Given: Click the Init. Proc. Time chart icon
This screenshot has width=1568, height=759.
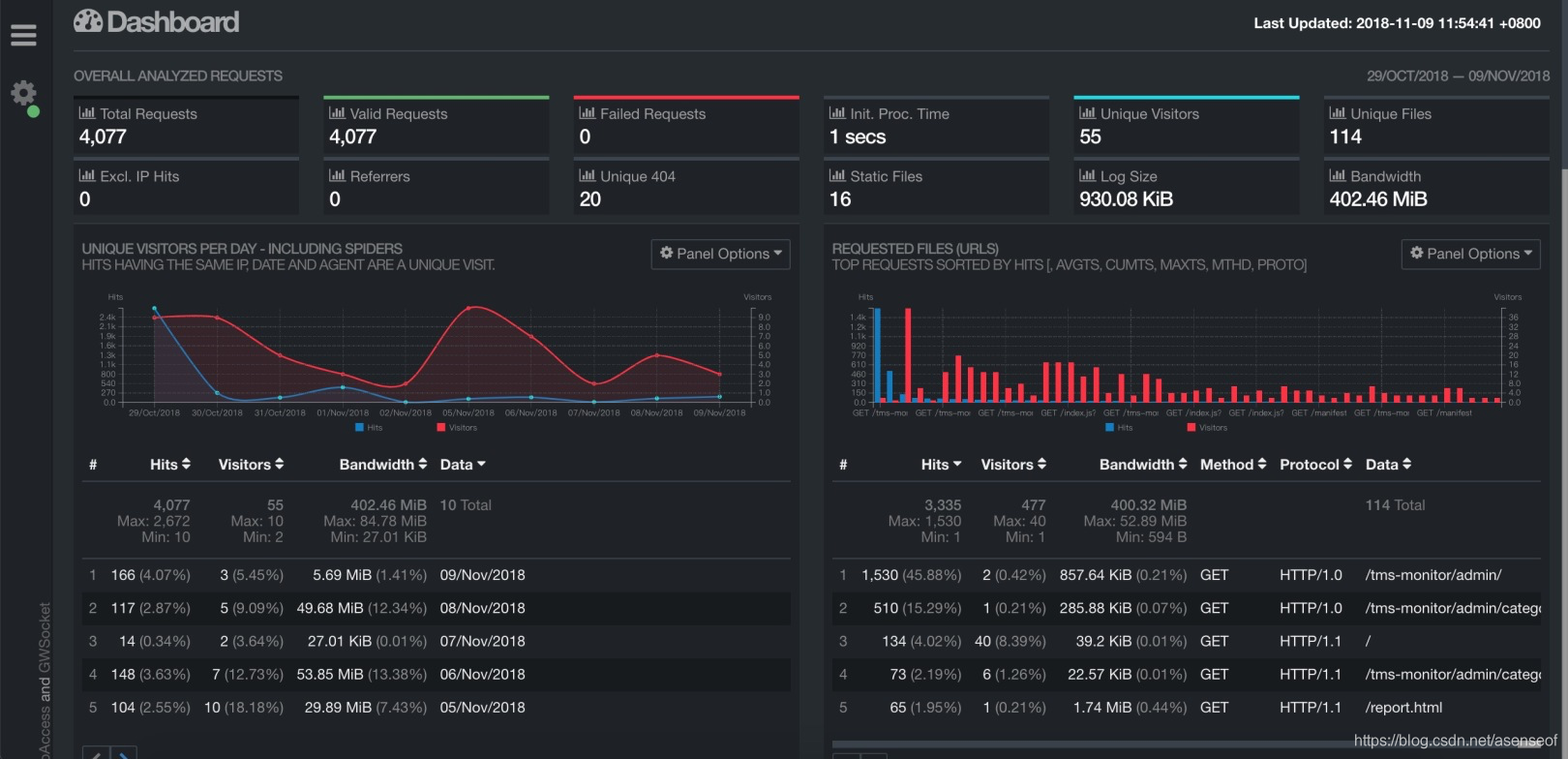Looking at the screenshot, I should click(x=837, y=113).
